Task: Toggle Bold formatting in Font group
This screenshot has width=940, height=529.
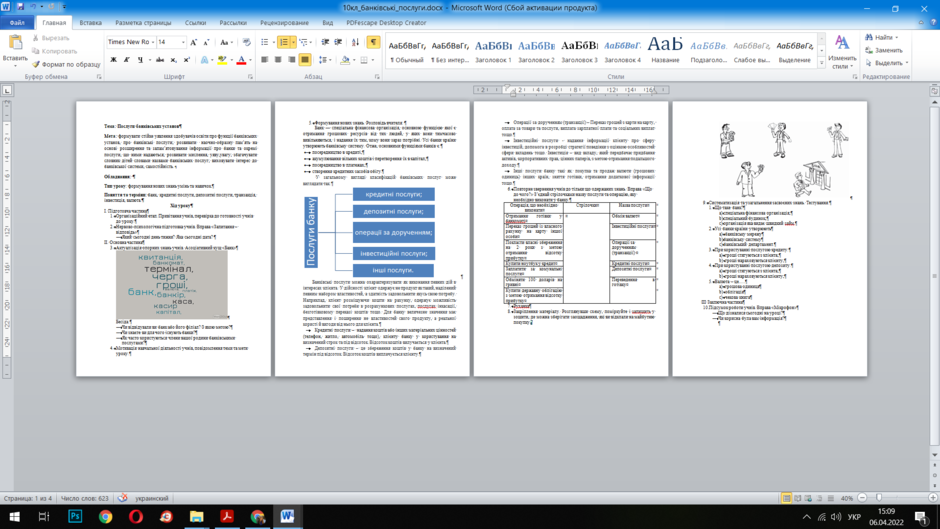Action: (x=113, y=60)
